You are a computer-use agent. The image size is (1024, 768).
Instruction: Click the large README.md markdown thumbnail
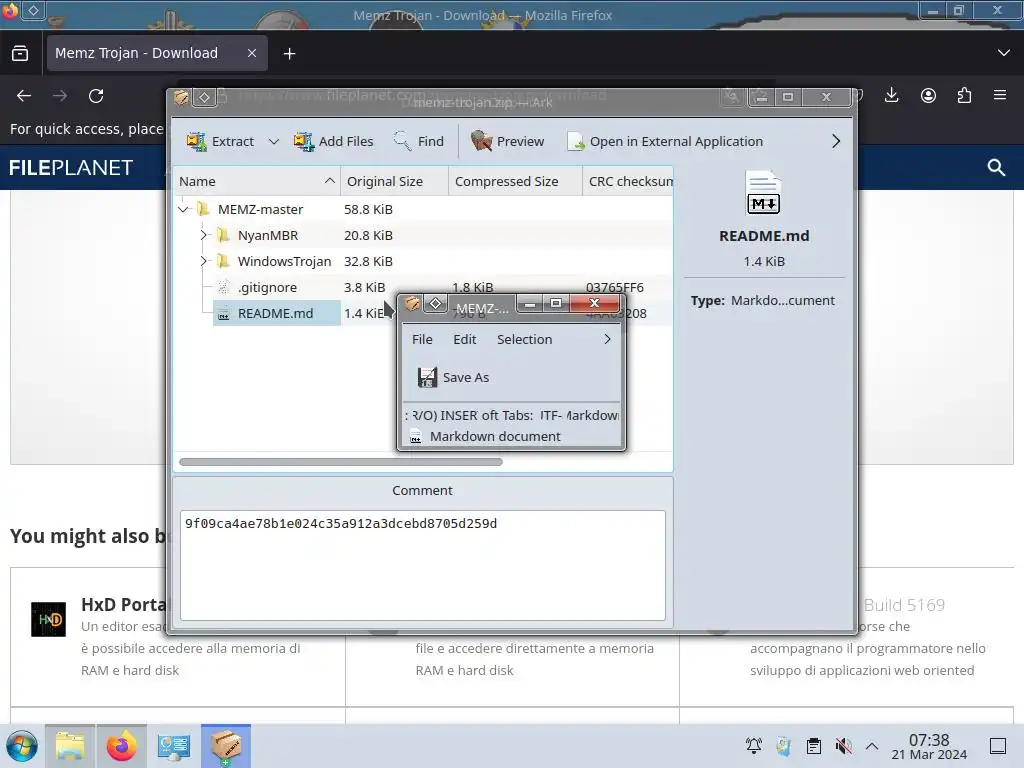point(763,193)
